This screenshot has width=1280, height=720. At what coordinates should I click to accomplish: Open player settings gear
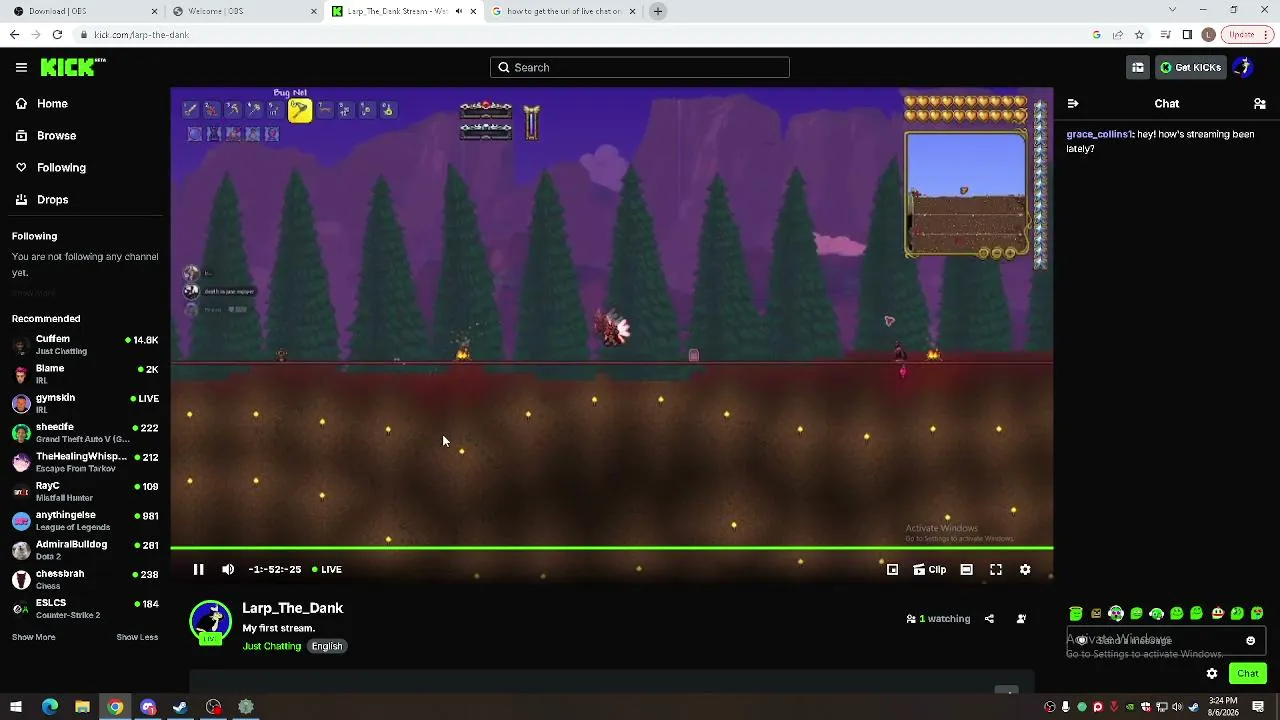click(x=1025, y=569)
